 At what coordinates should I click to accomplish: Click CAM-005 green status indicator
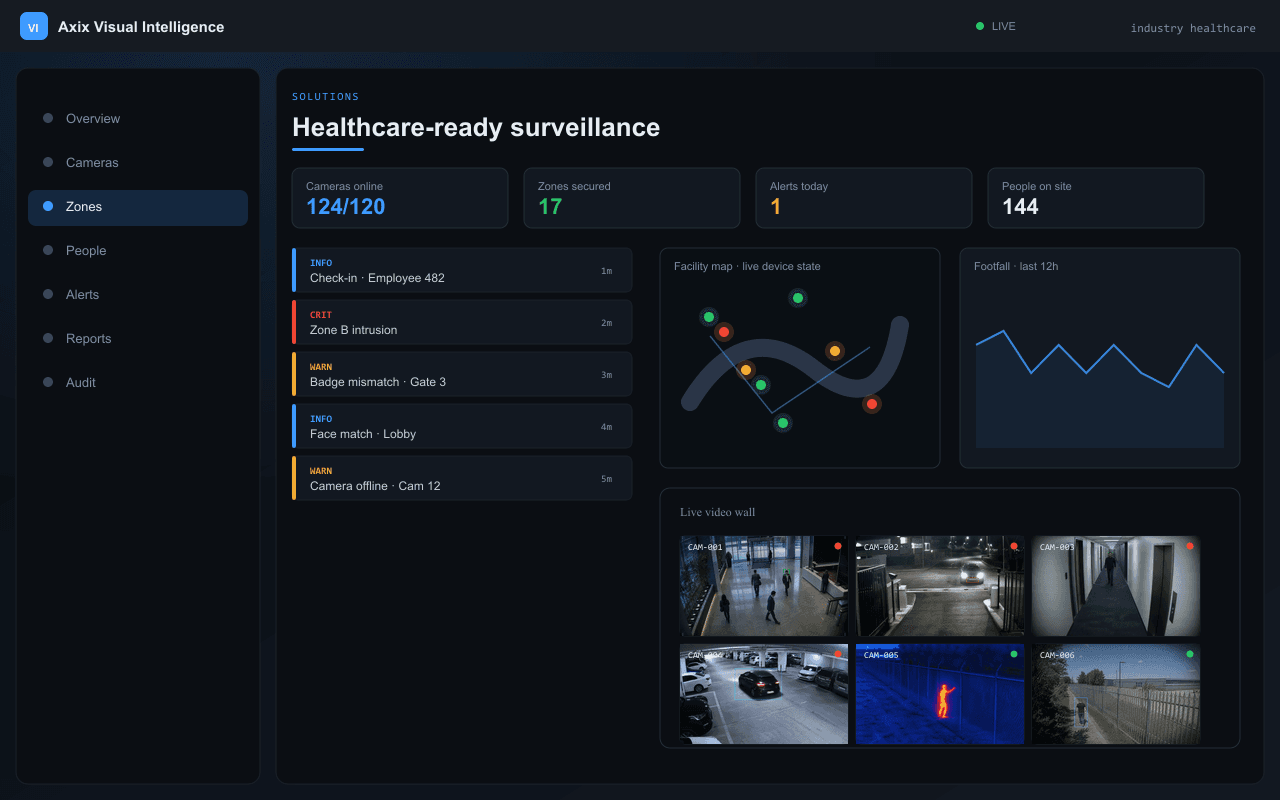tap(1014, 654)
